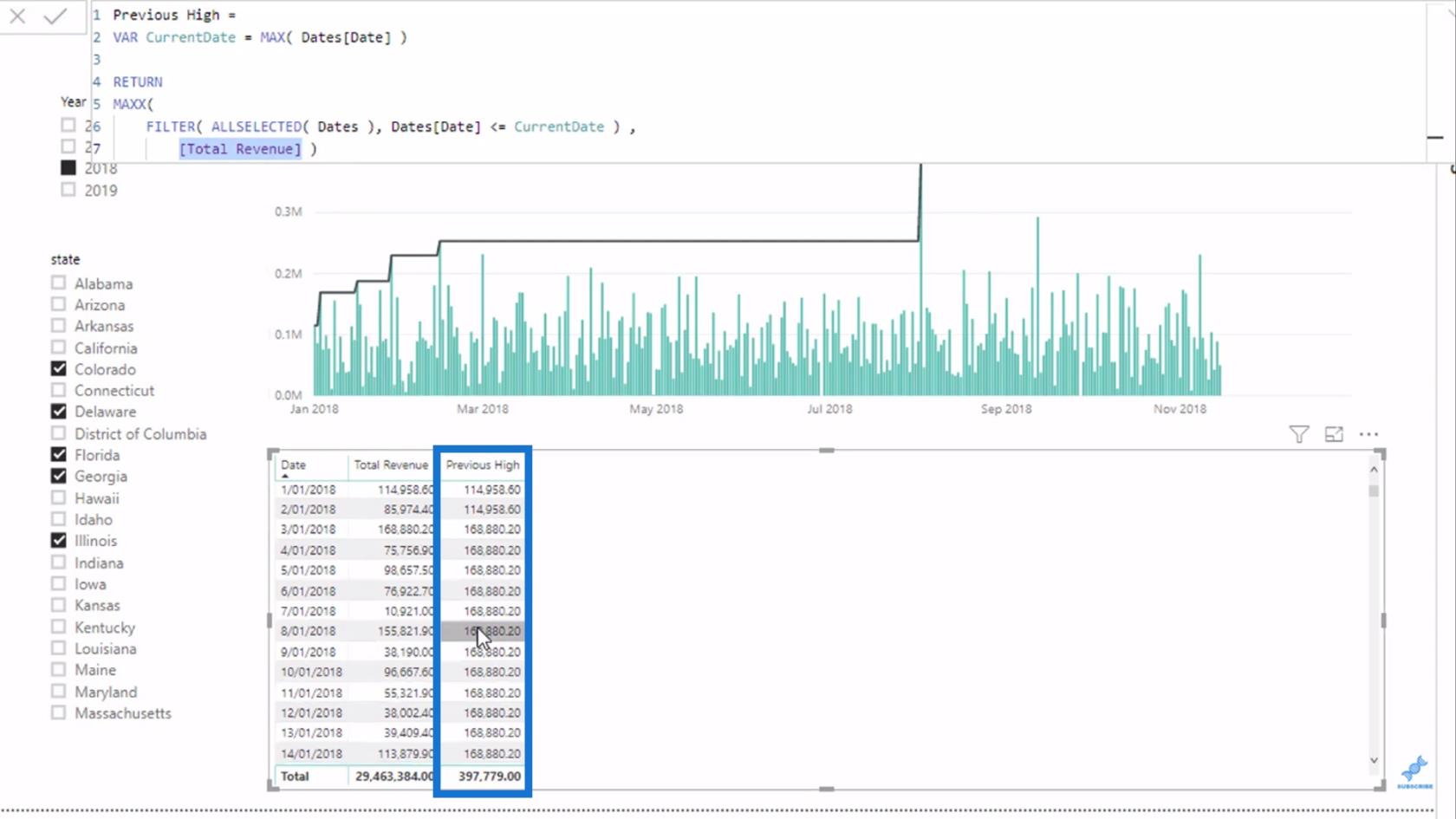Check the California state checkbox
This screenshot has width=1456, height=819.
58,347
